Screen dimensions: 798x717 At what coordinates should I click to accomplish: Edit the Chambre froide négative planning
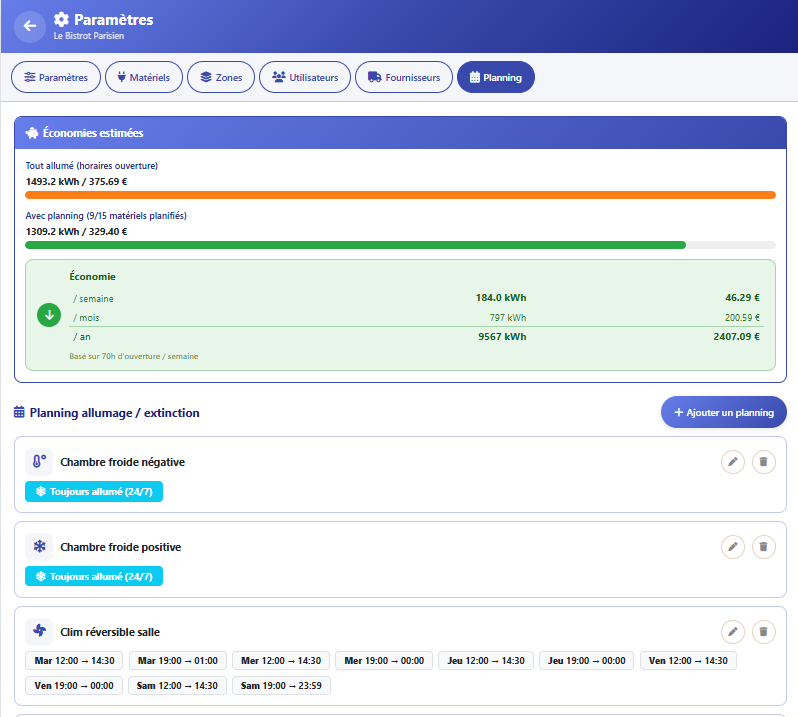click(733, 462)
